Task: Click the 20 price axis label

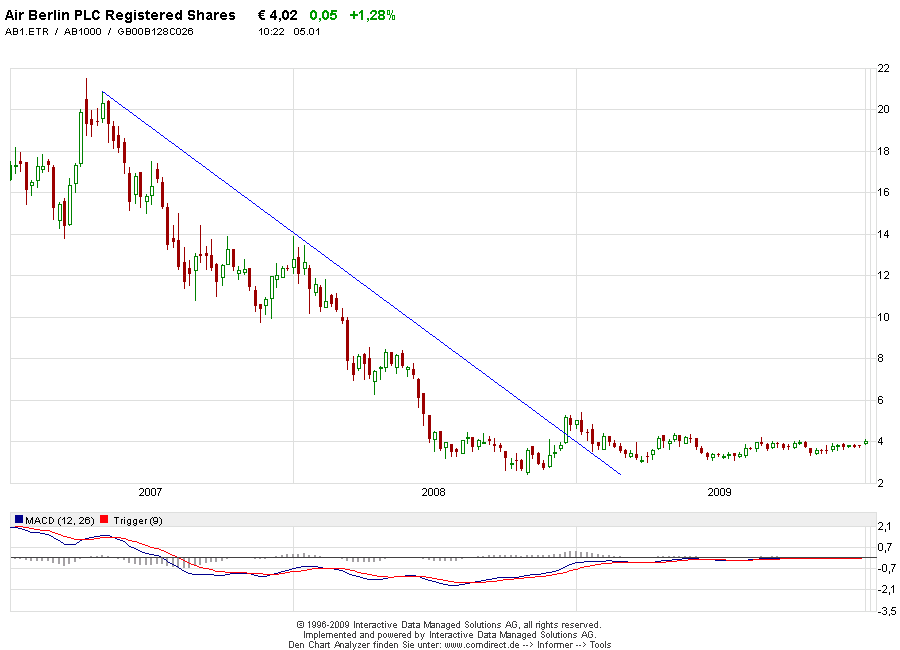Action: coord(883,109)
